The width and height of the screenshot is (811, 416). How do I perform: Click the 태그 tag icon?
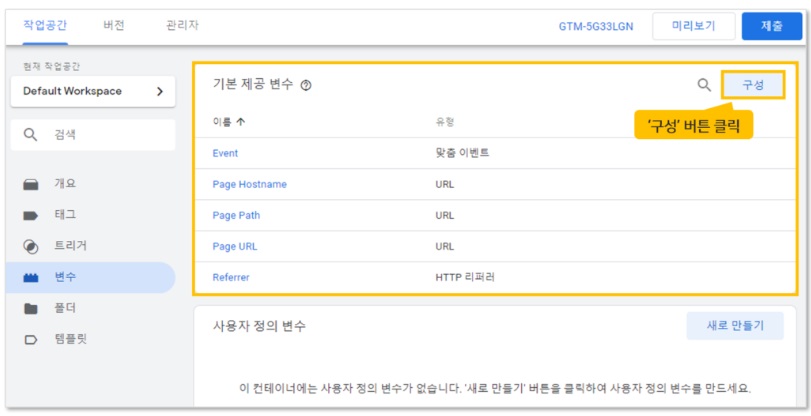(31, 216)
